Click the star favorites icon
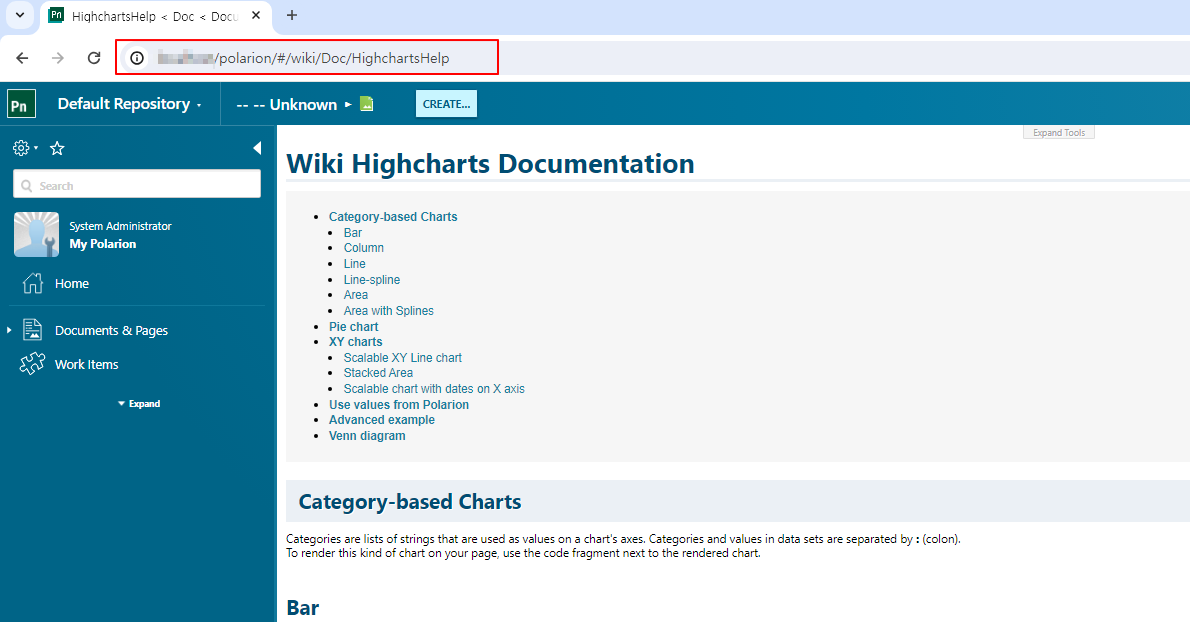 click(57, 147)
